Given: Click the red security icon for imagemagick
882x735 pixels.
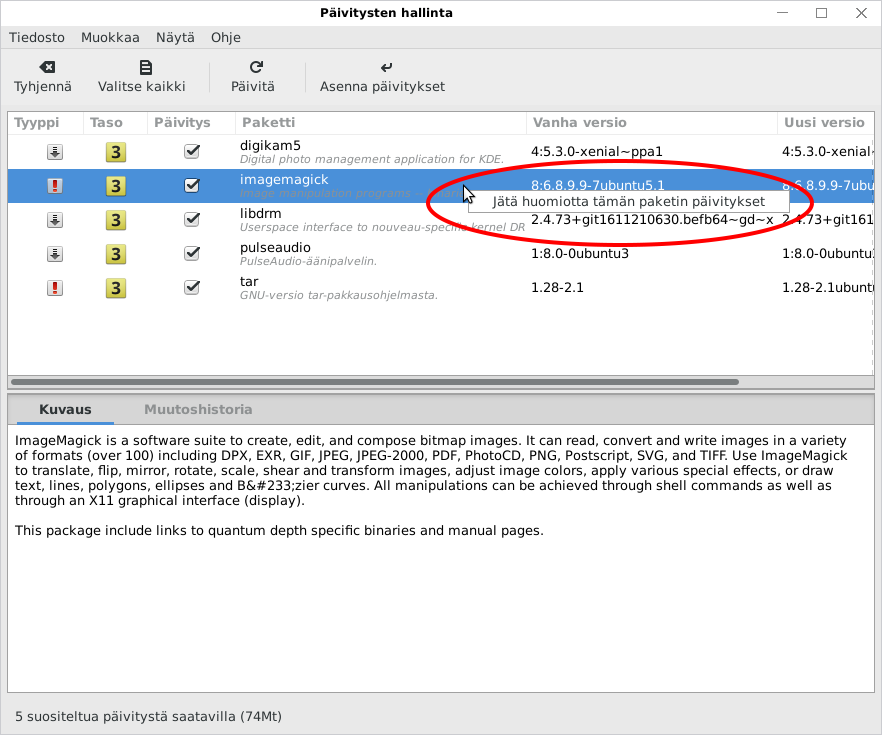Looking at the screenshot, I should point(55,186).
